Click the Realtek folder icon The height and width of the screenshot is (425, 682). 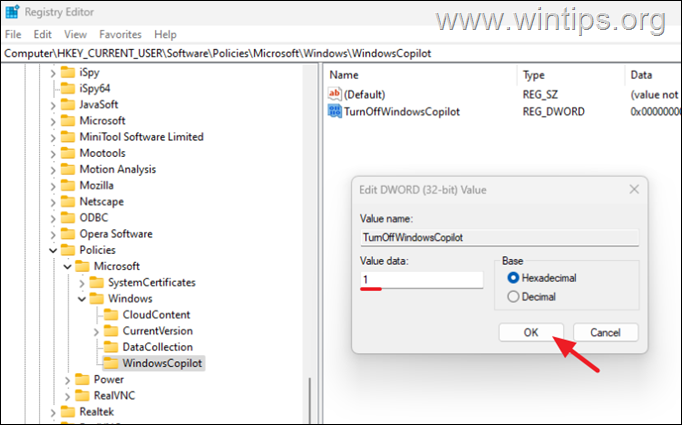(x=67, y=412)
